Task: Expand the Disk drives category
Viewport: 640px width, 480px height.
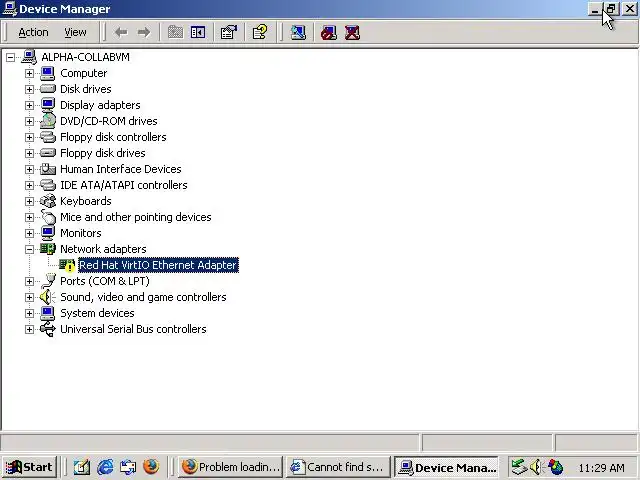Action: (29, 89)
